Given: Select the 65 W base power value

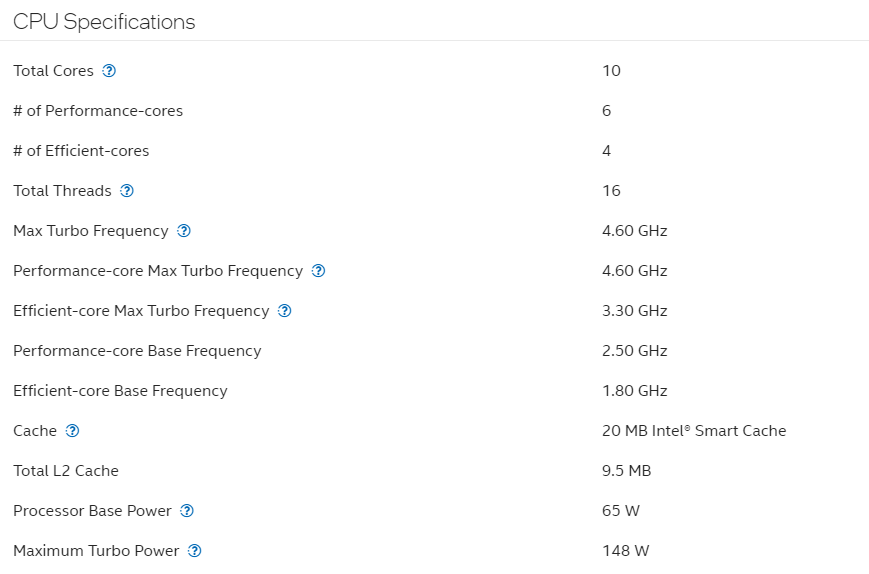Looking at the screenshot, I should click(x=621, y=511).
